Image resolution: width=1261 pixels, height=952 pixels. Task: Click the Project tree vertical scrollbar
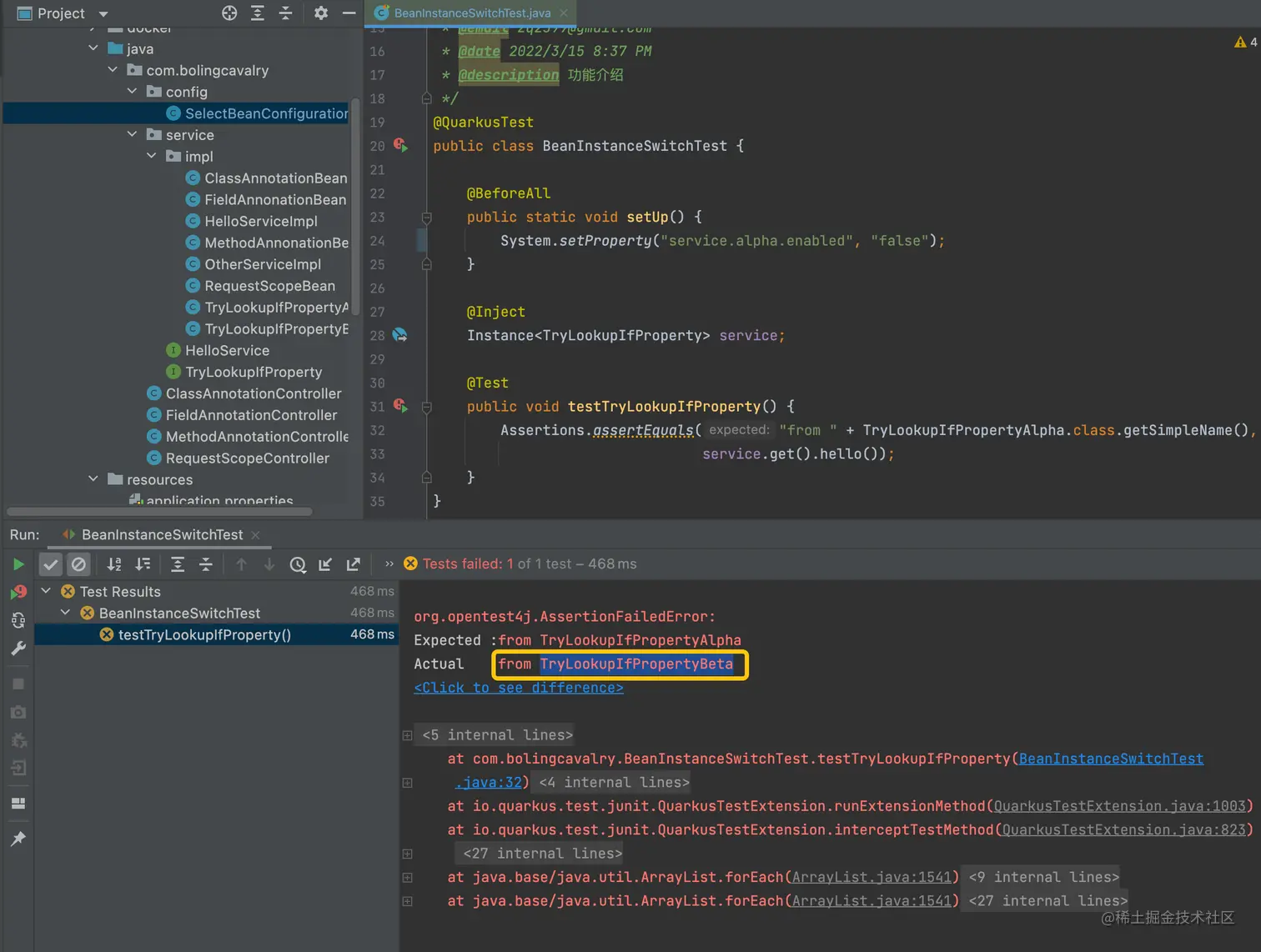point(355,207)
